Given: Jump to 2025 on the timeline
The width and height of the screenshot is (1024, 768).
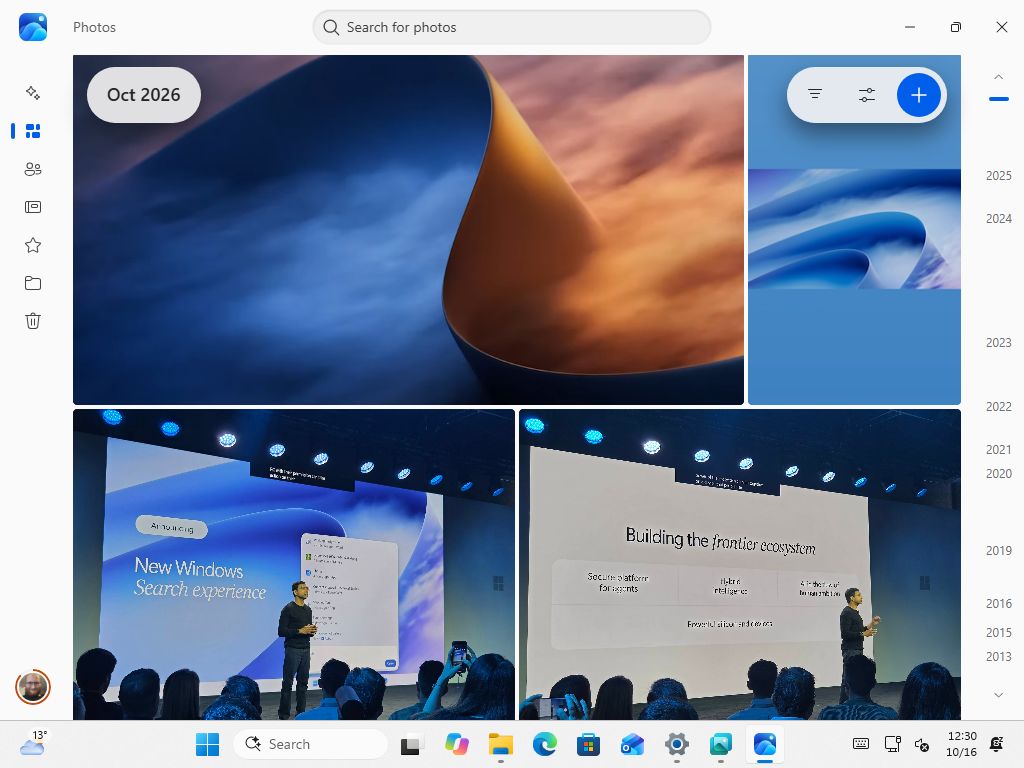Looking at the screenshot, I should 999,176.
